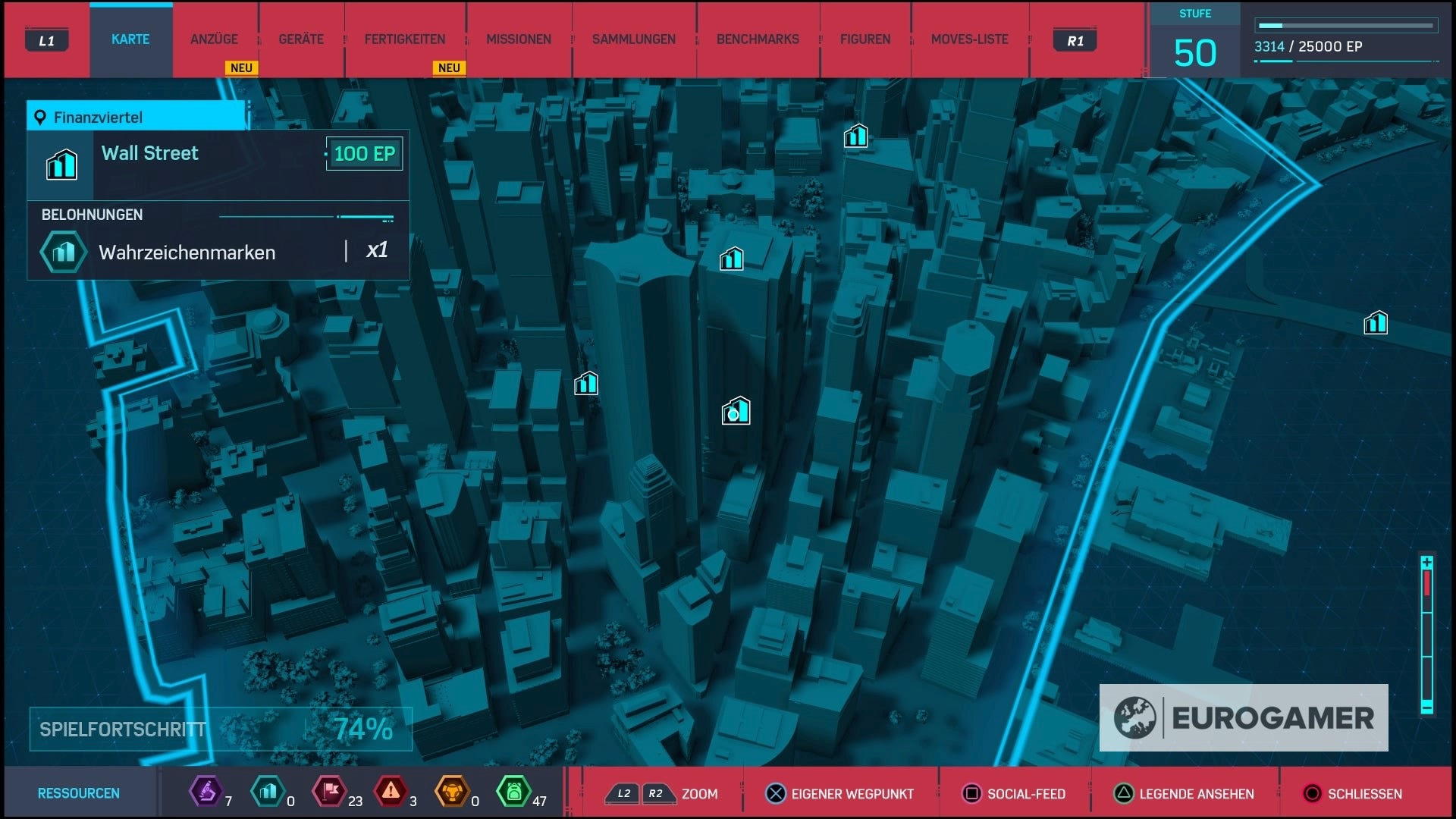Select the landmark marker at top of map
This screenshot has width=1456, height=819.
click(856, 136)
